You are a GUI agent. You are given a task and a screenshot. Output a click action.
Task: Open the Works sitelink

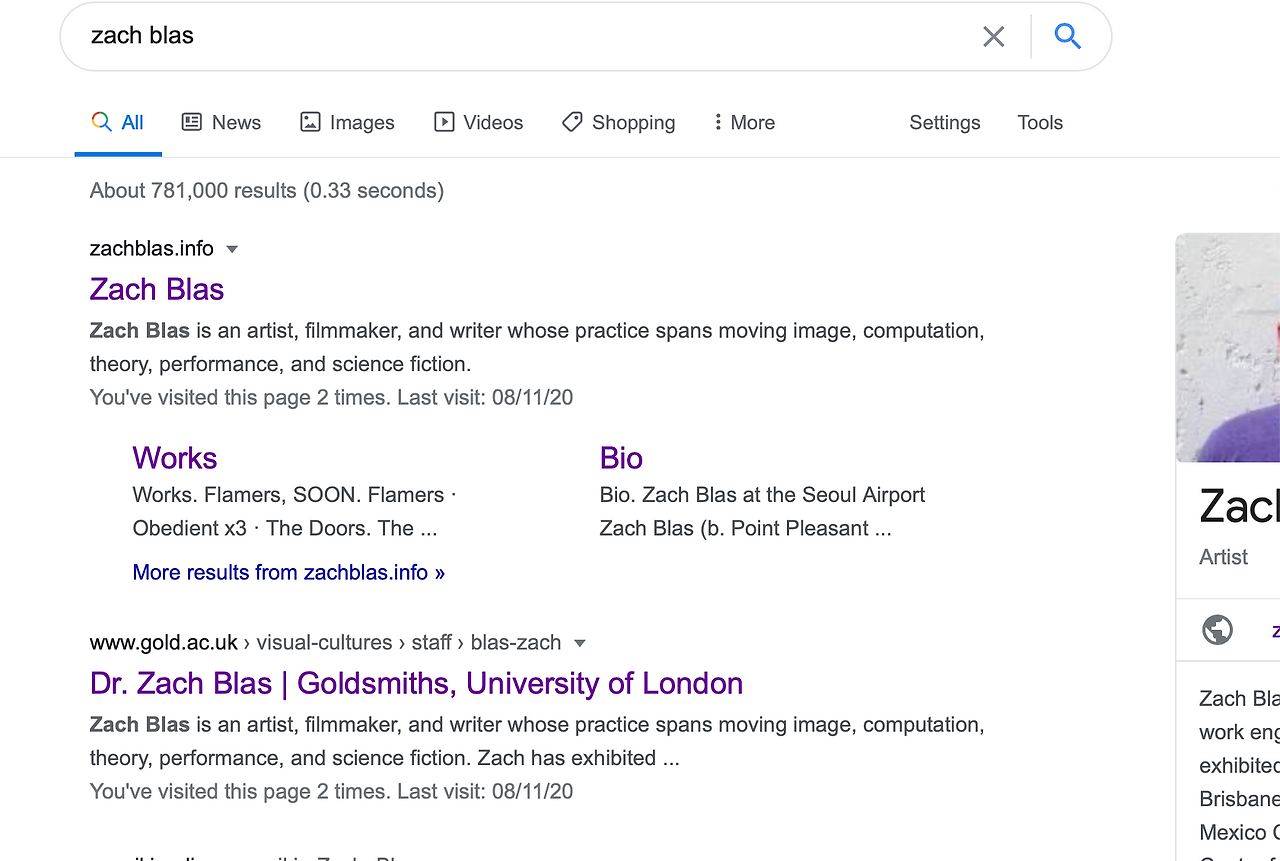pos(175,458)
